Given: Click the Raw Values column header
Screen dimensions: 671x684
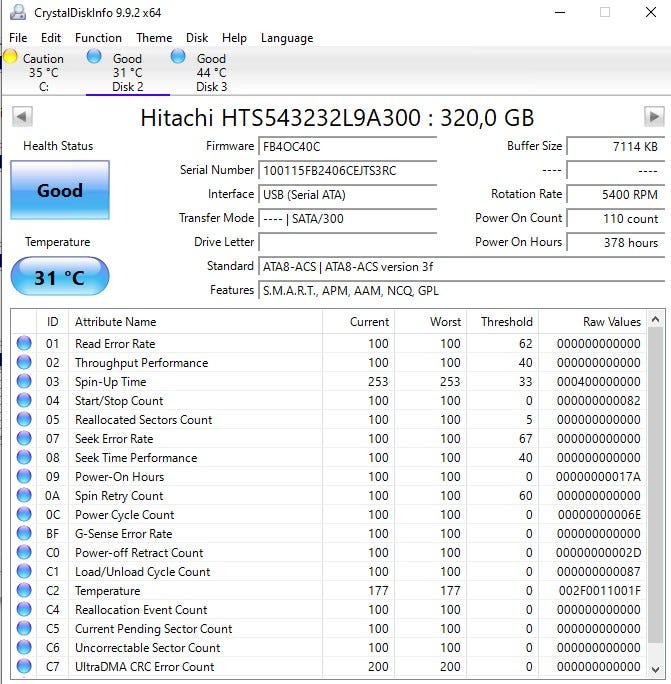Looking at the screenshot, I should [592, 322].
